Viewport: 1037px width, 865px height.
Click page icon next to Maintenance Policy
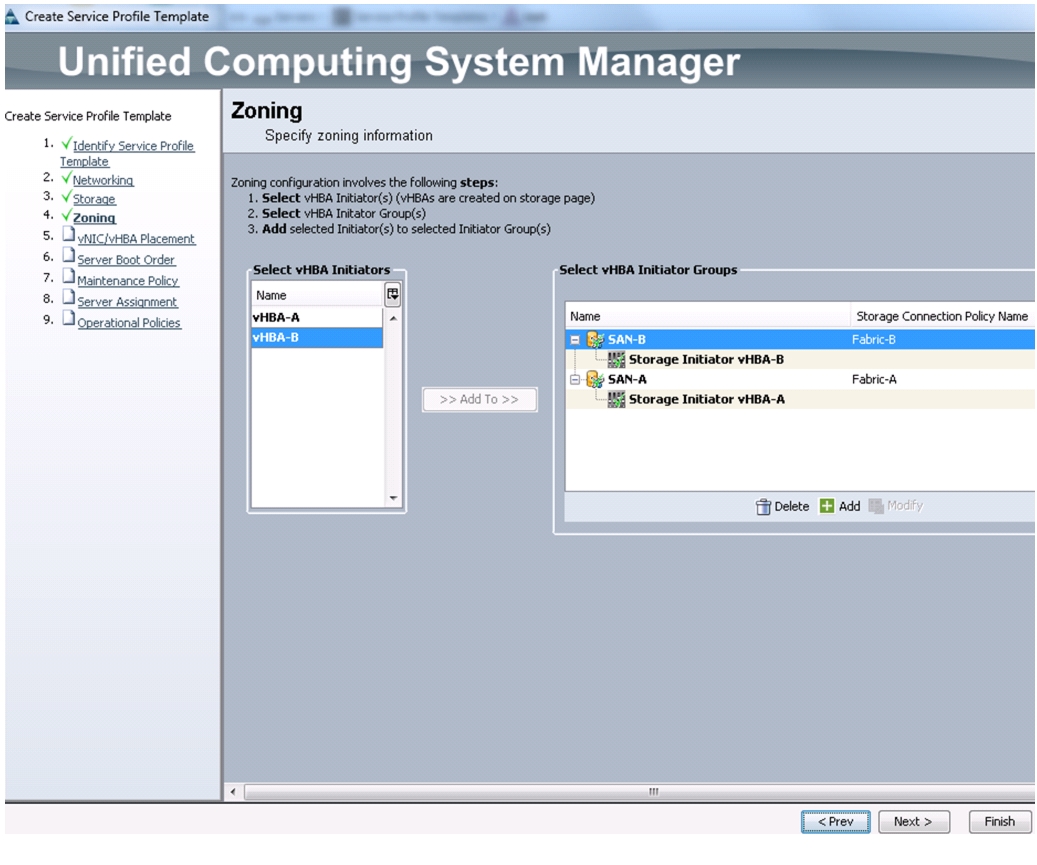point(69,276)
